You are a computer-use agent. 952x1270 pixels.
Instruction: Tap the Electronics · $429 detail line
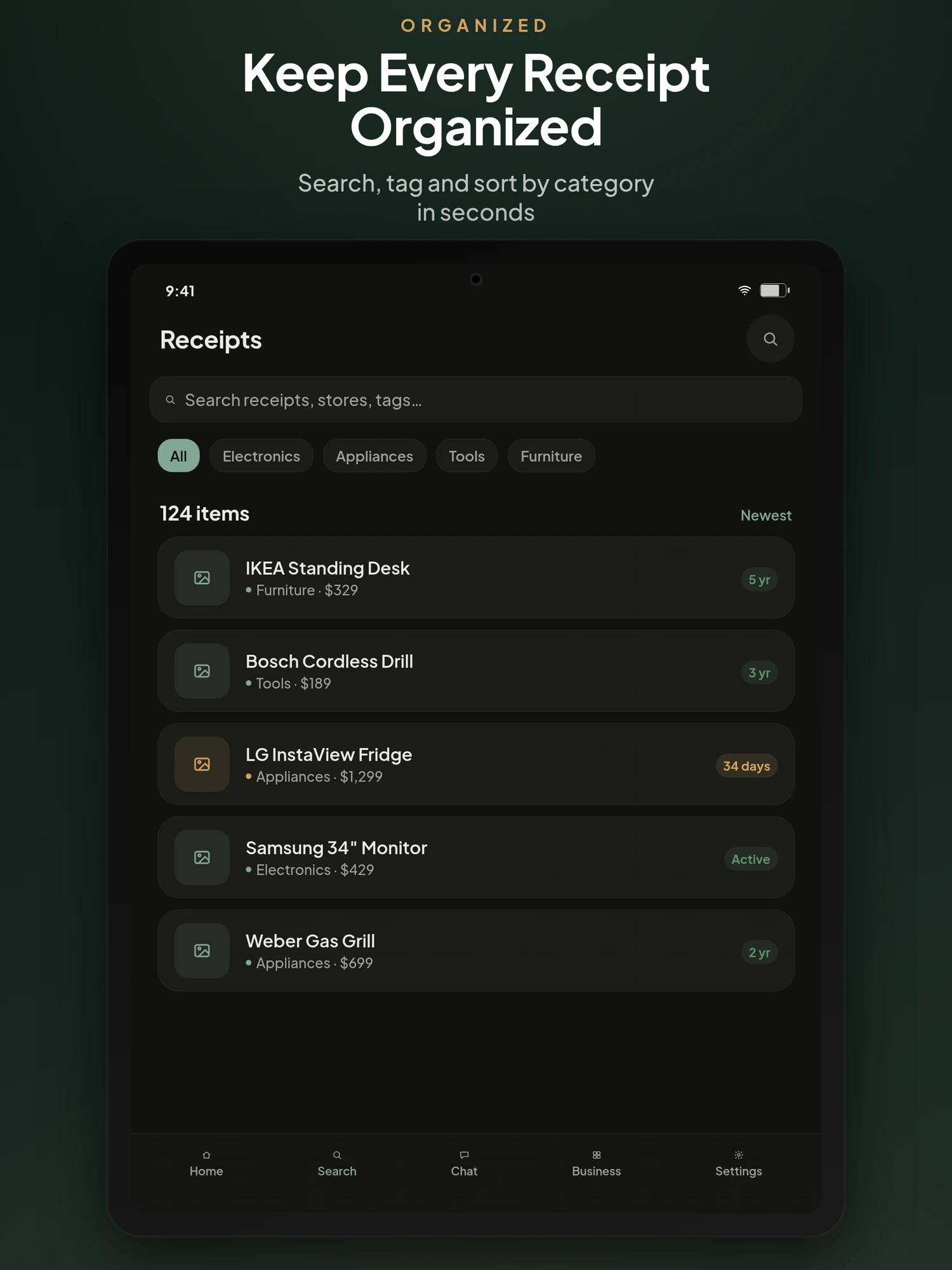[x=310, y=870]
